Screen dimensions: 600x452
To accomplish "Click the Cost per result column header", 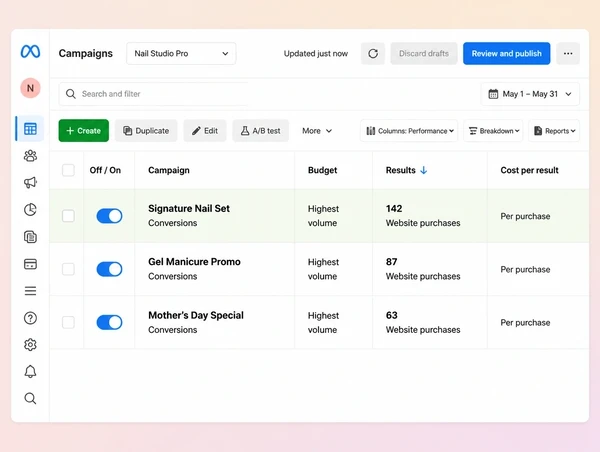I will coord(530,170).
